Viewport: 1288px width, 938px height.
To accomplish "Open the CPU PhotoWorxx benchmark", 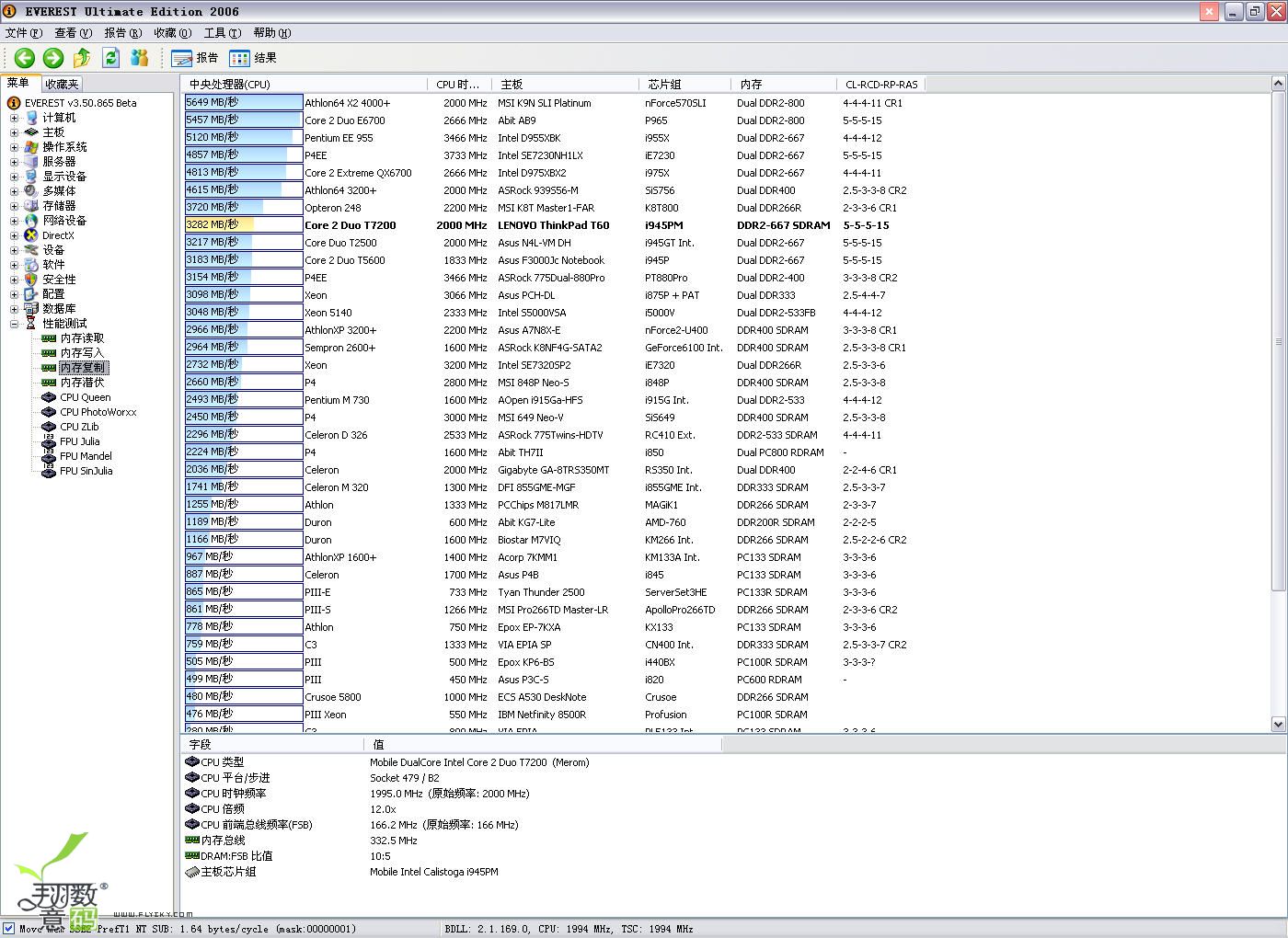I will (98, 412).
